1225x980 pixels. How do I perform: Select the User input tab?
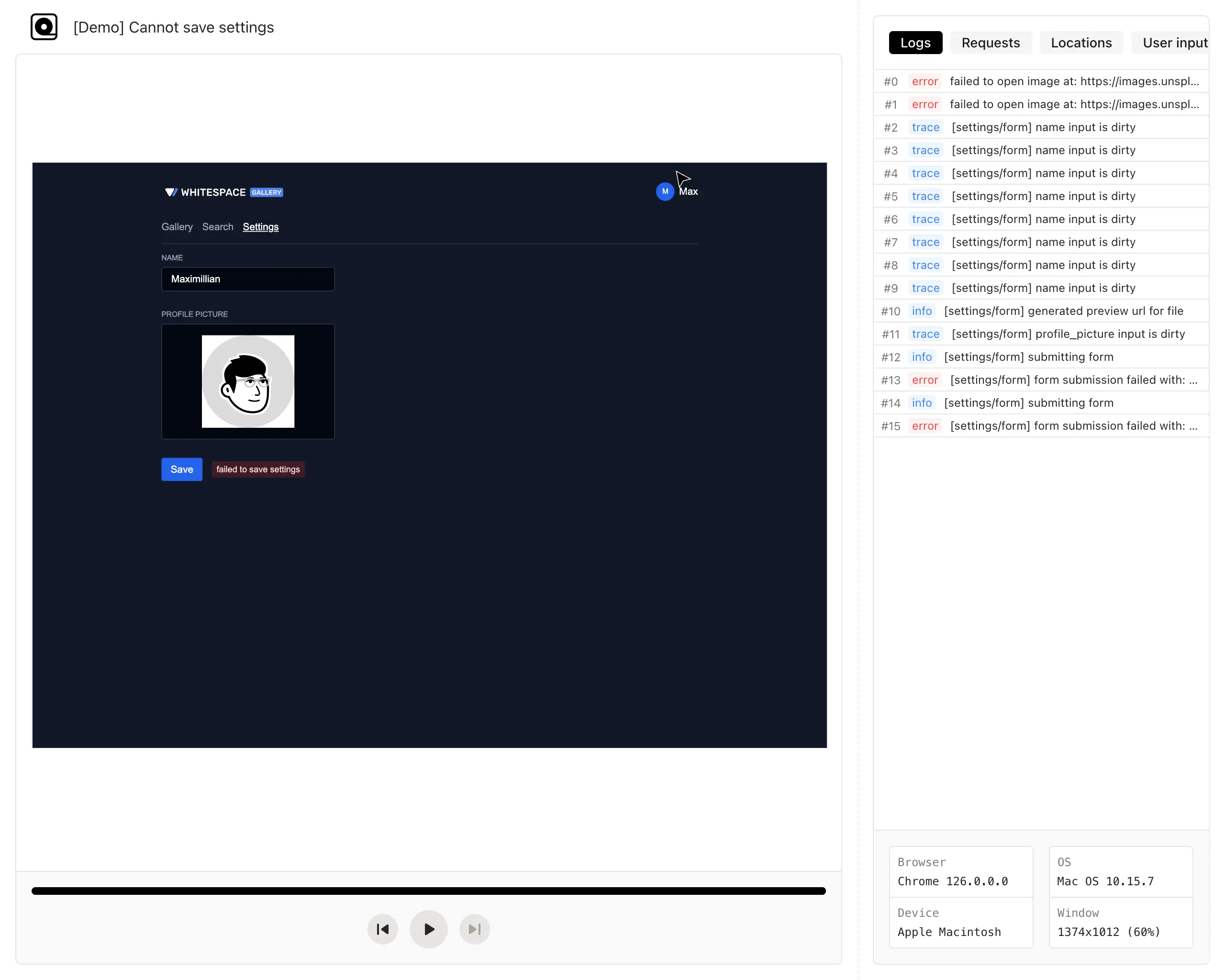point(1174,43)
